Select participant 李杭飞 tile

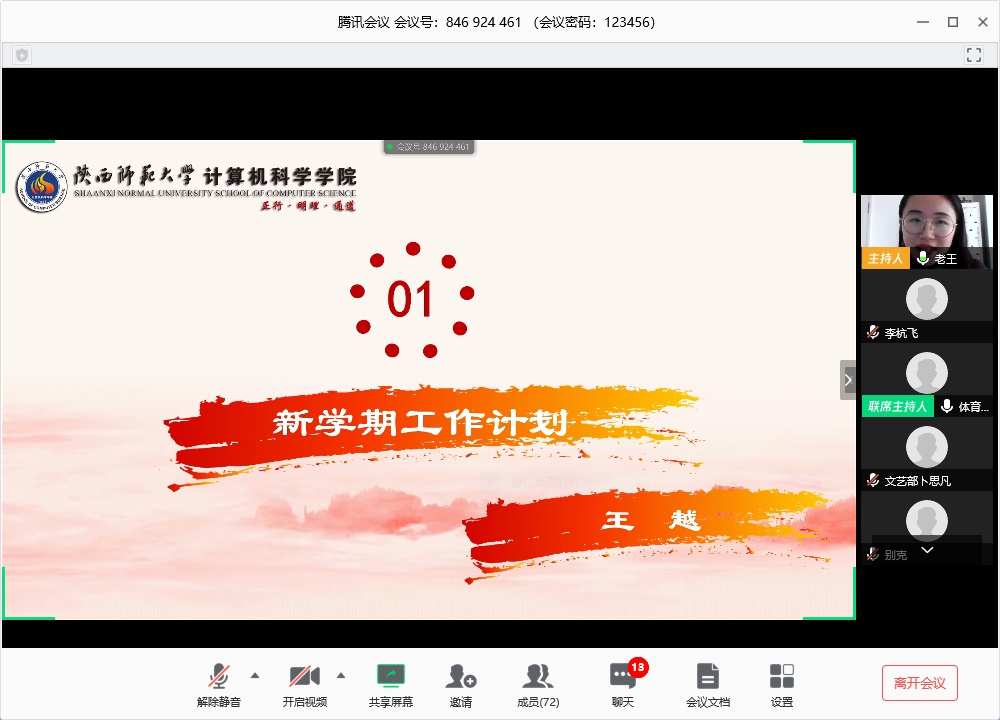tap(927, 305)
